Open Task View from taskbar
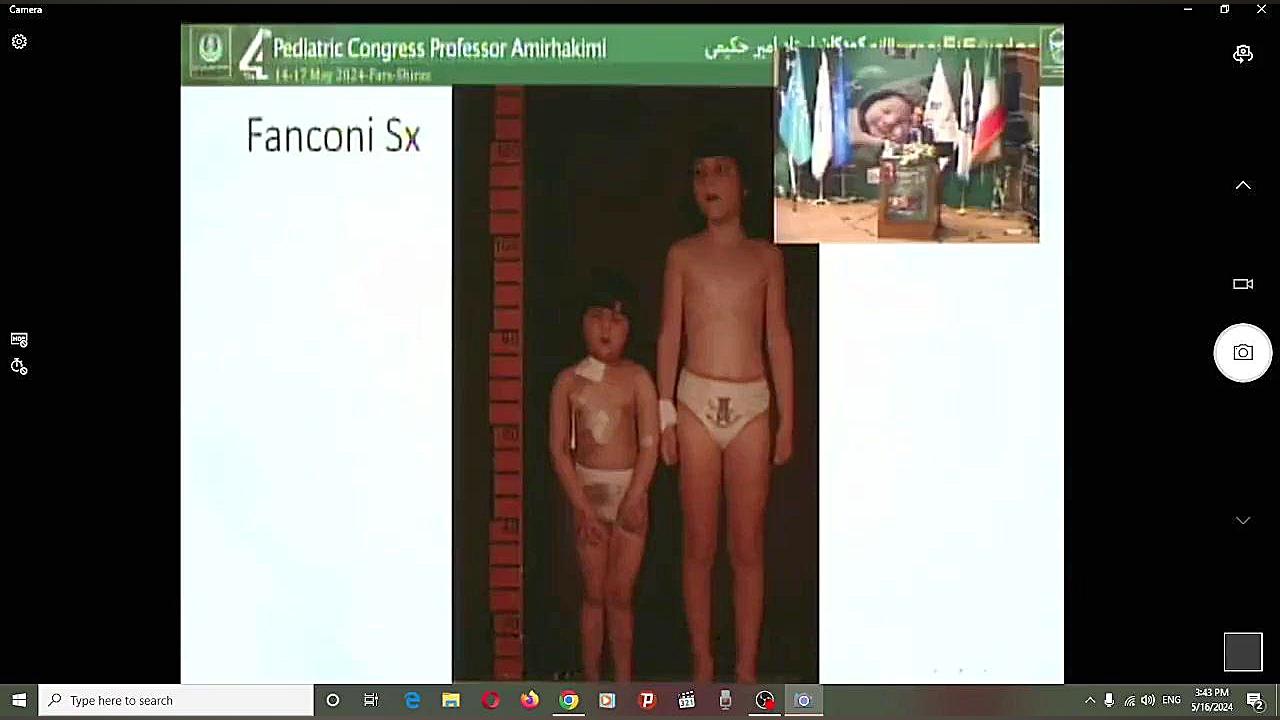The image size is (1280, 720). 371,700
